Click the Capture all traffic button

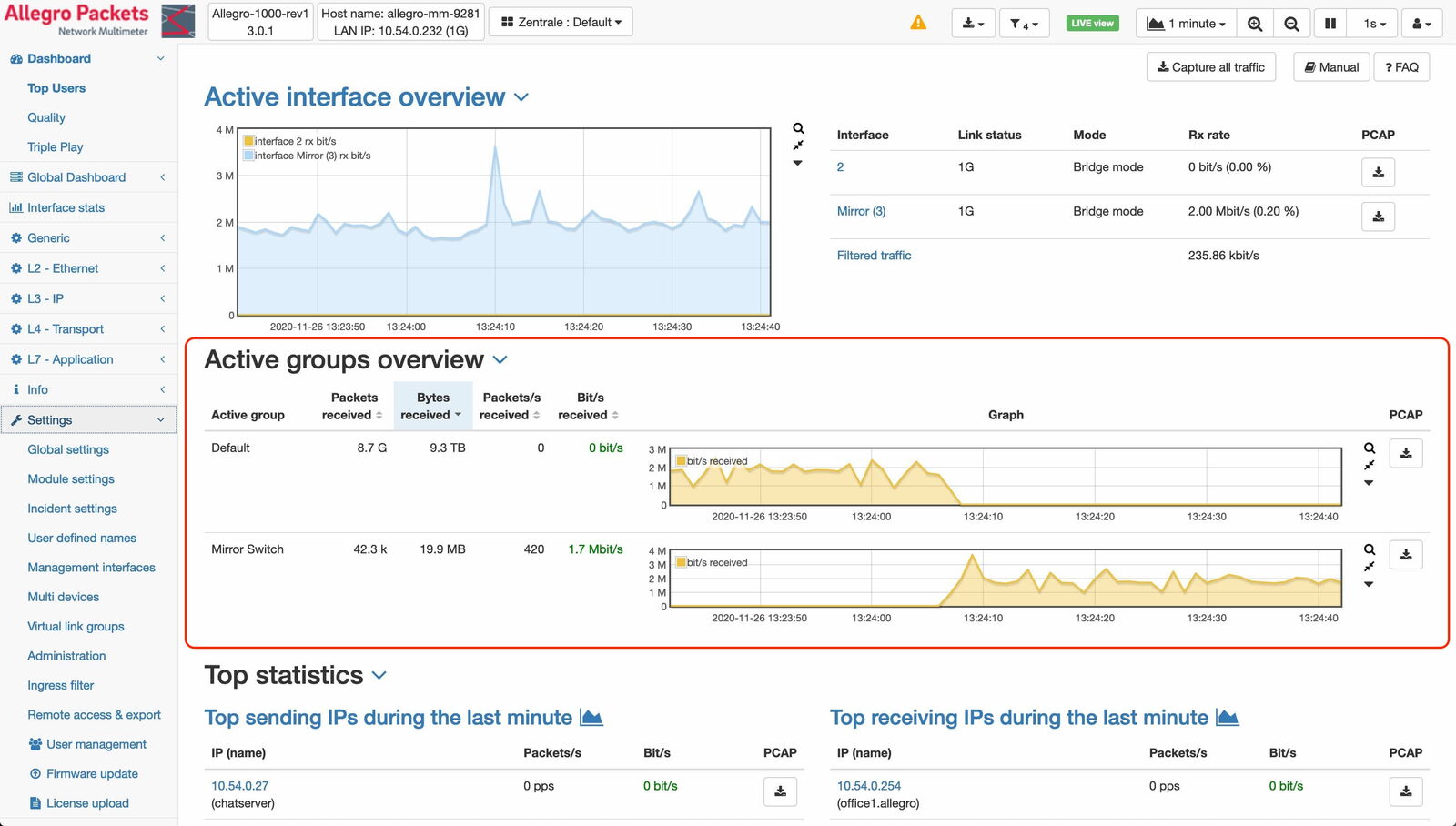click(1210, 67)
